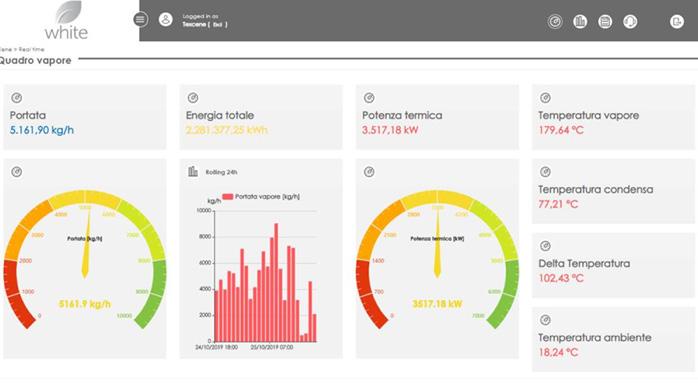Screen dimensions: 698x389
Task: Click the Real time breadcrumb
Action: (x=31, y=49)
